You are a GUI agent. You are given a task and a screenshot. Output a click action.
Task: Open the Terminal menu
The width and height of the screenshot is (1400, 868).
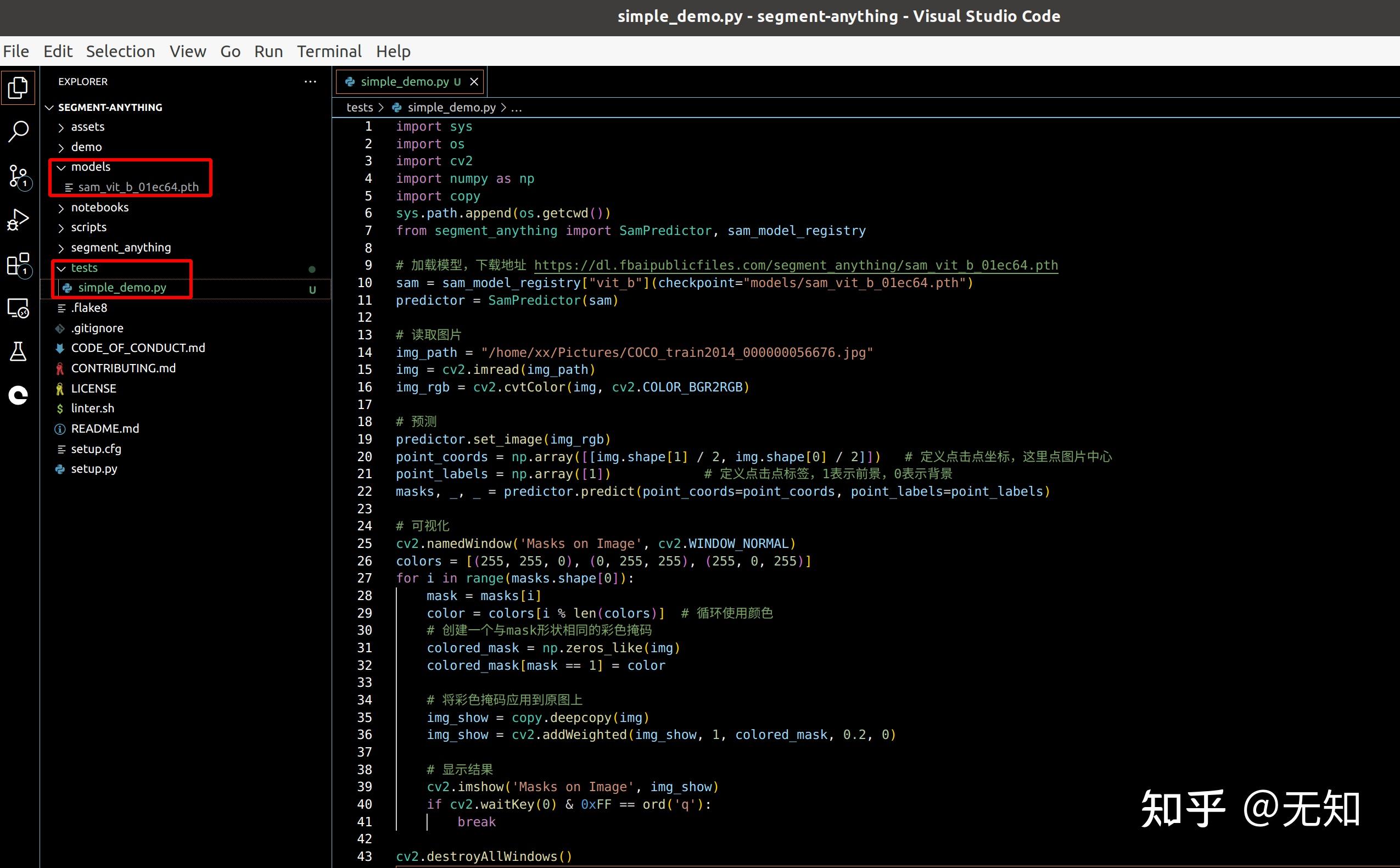[x=329, y=52]
